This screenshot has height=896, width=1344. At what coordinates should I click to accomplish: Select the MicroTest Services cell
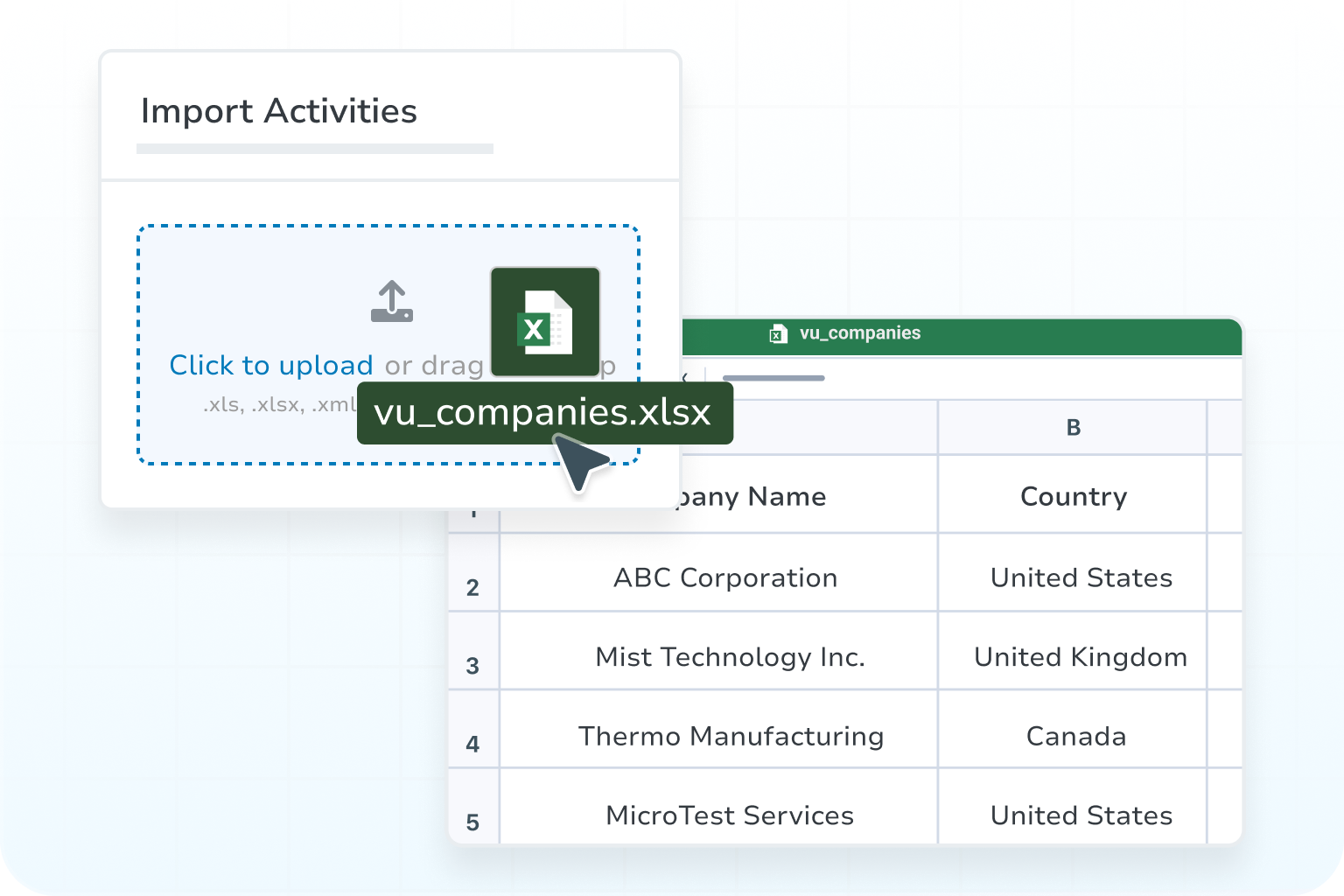point(729,815)
